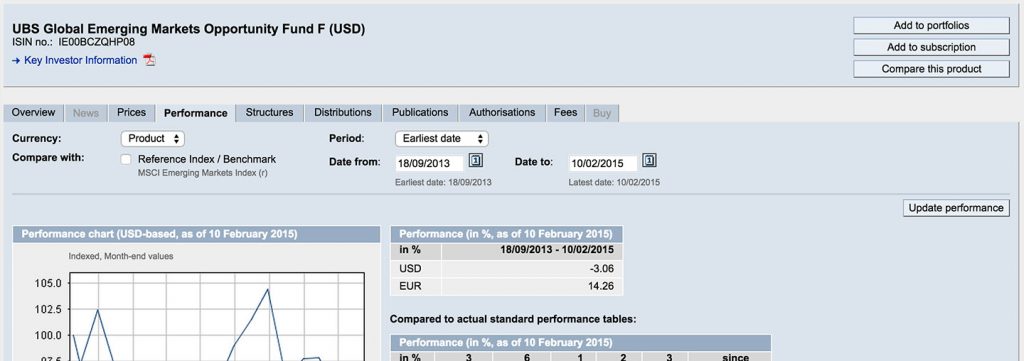Select the USD value -3.06

(x=600, y=268)
